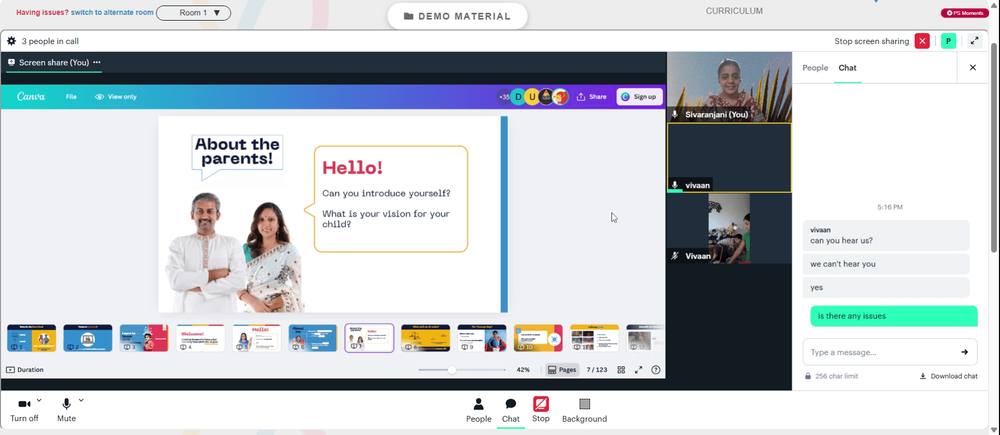The width and height of the screenshot is (1000, 435).
Task: Send chat message arrow icon
Action: (x=964, y=352)
